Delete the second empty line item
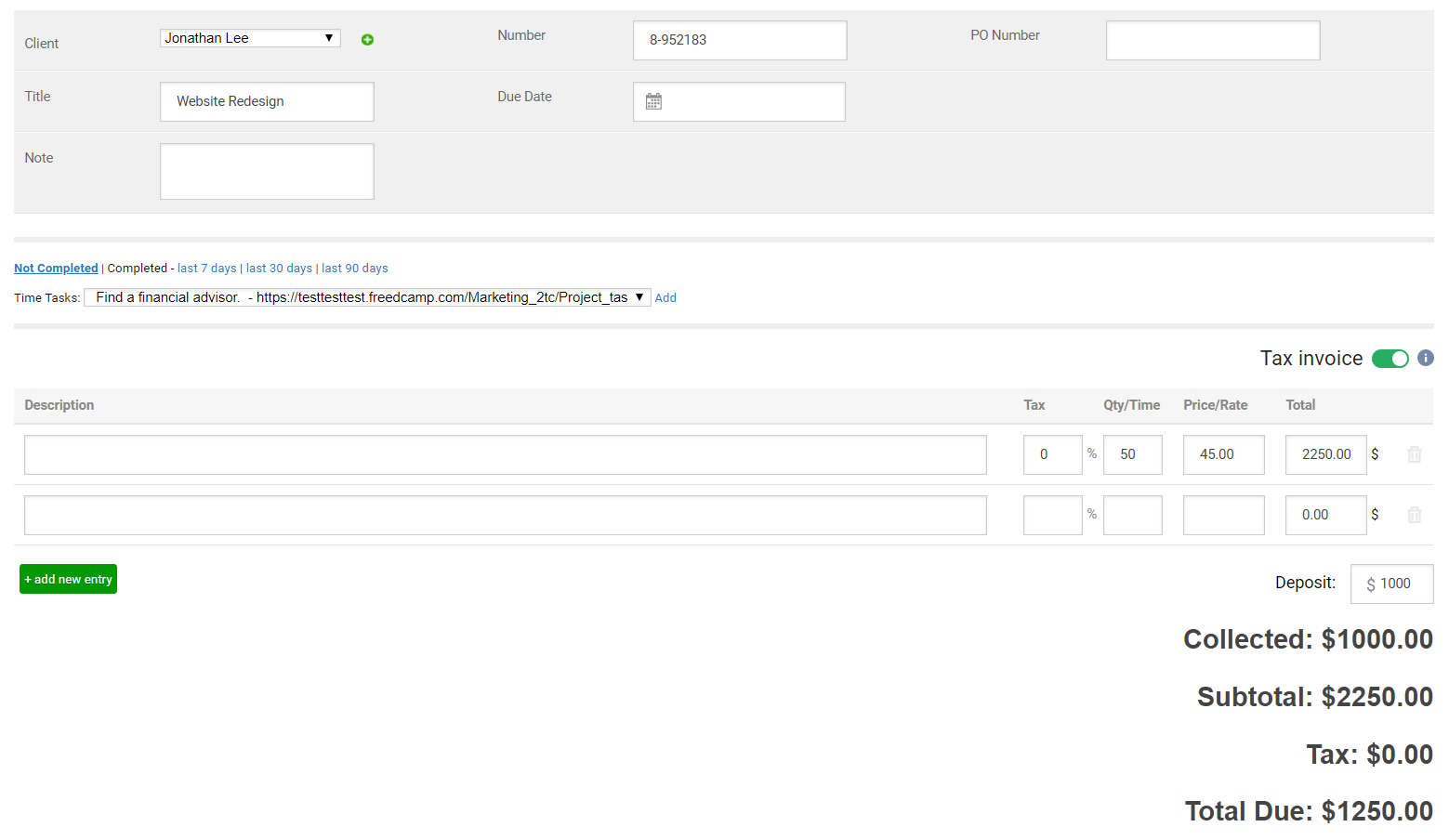 1414,515
